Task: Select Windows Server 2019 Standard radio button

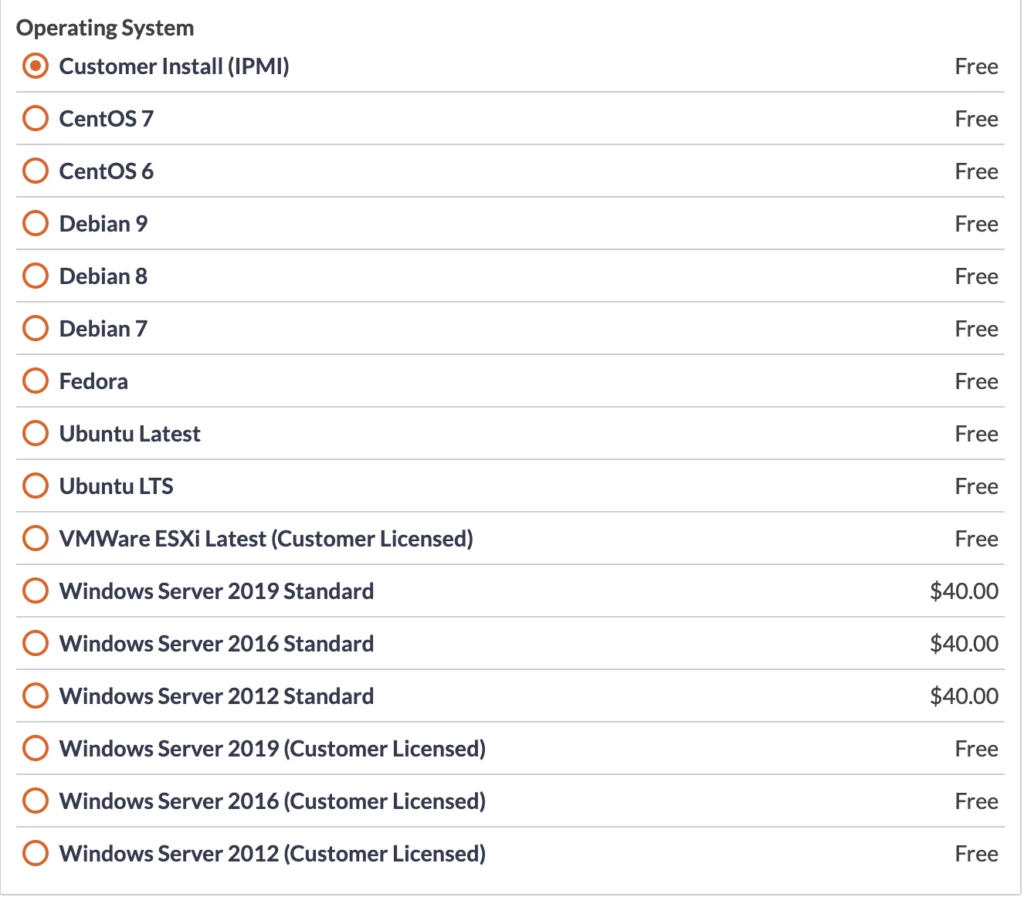Action: [x=35, y=591]
